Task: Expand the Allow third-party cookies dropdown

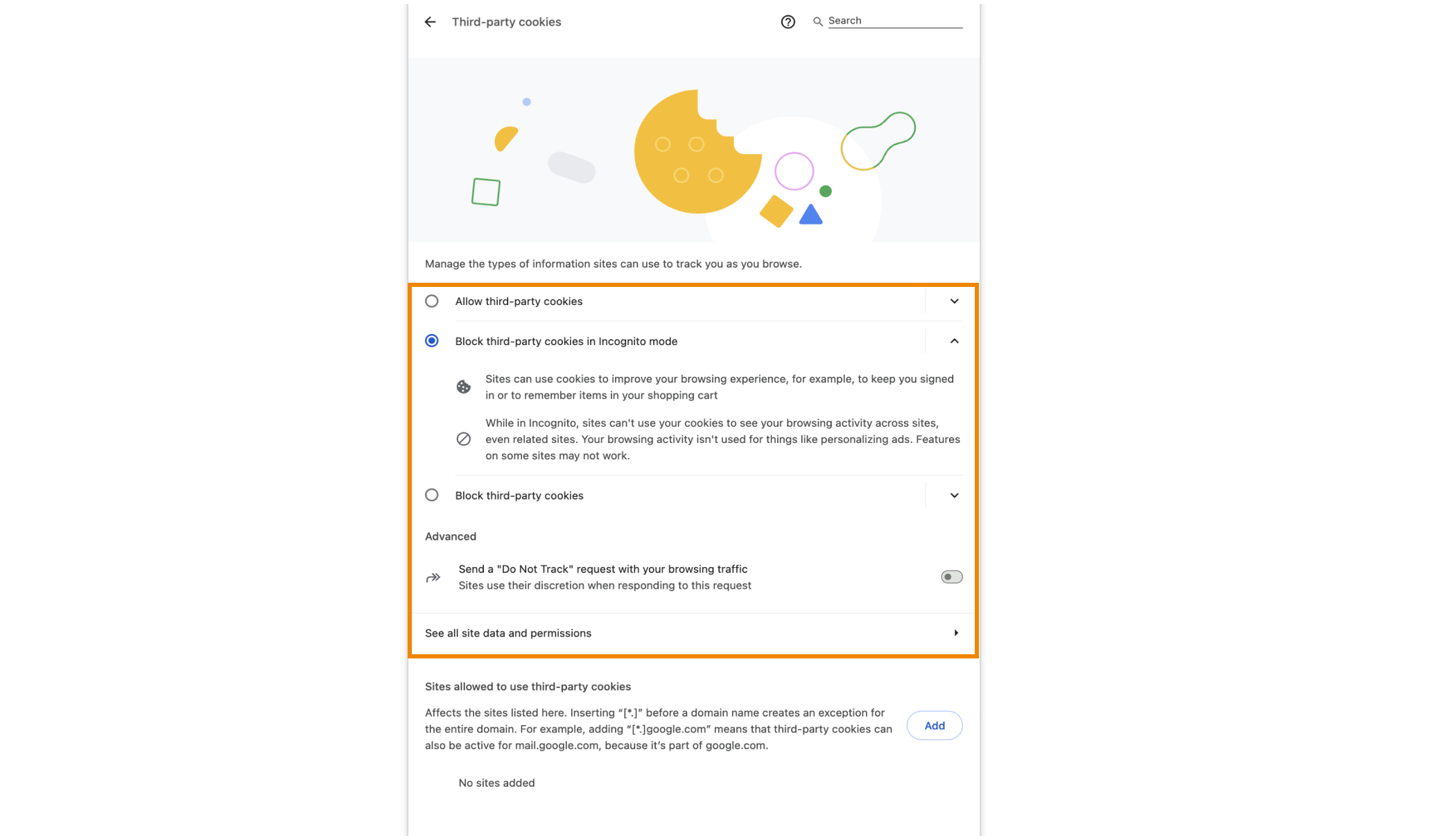Action: [954, 301]
